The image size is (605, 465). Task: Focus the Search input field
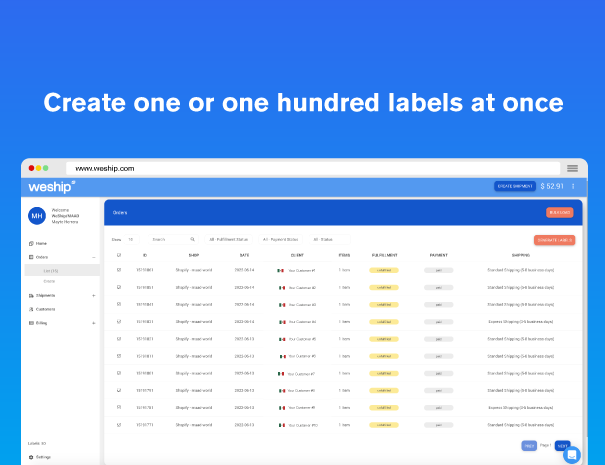[x=173, y=240]
